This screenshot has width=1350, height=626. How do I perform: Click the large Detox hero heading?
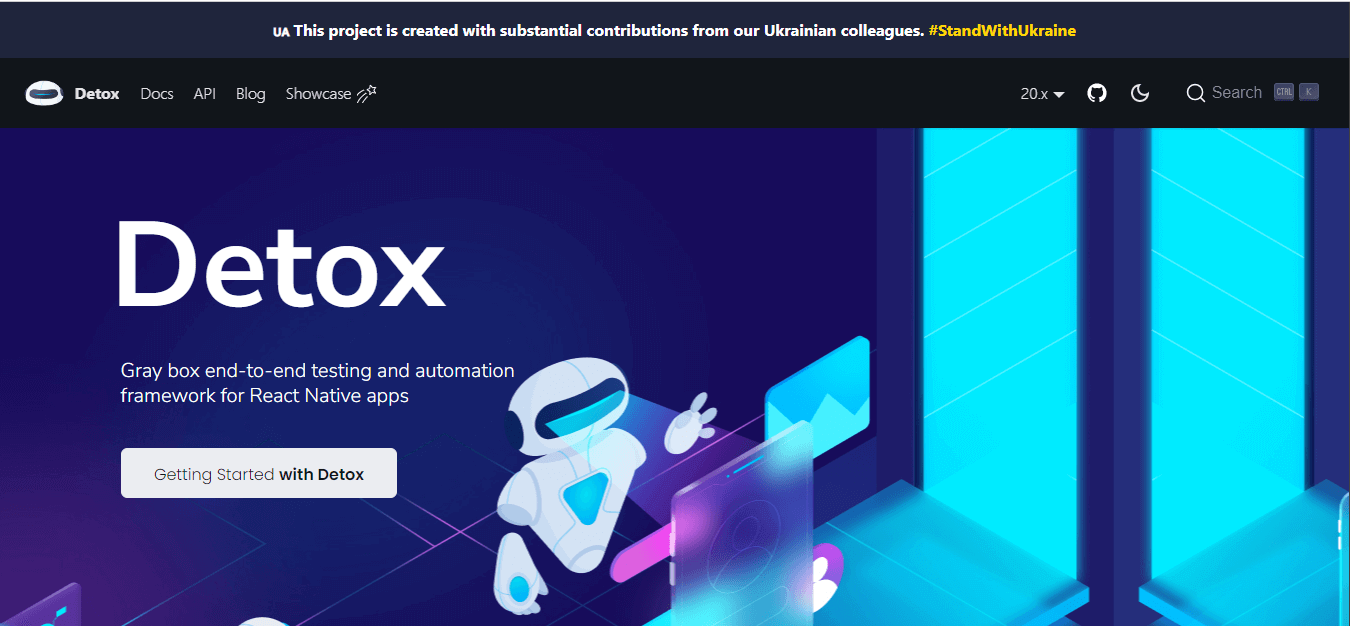tap(280, 265)
